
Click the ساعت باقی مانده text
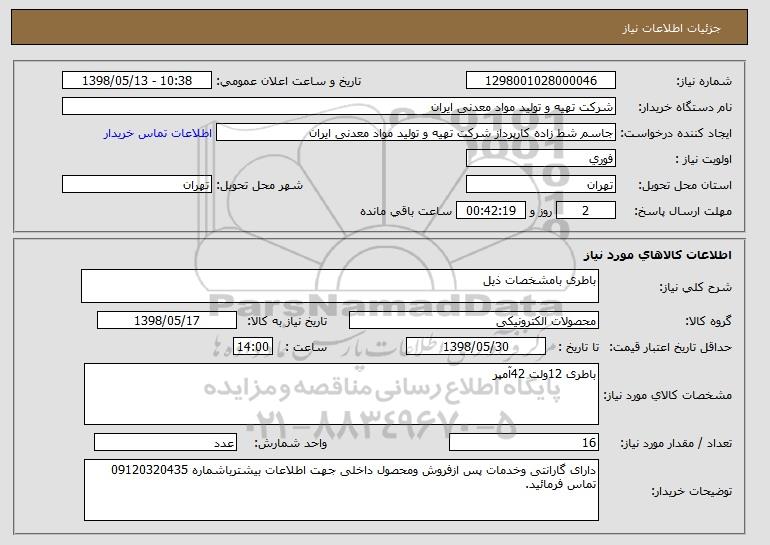pyautogui.click(x=406, y=211)
